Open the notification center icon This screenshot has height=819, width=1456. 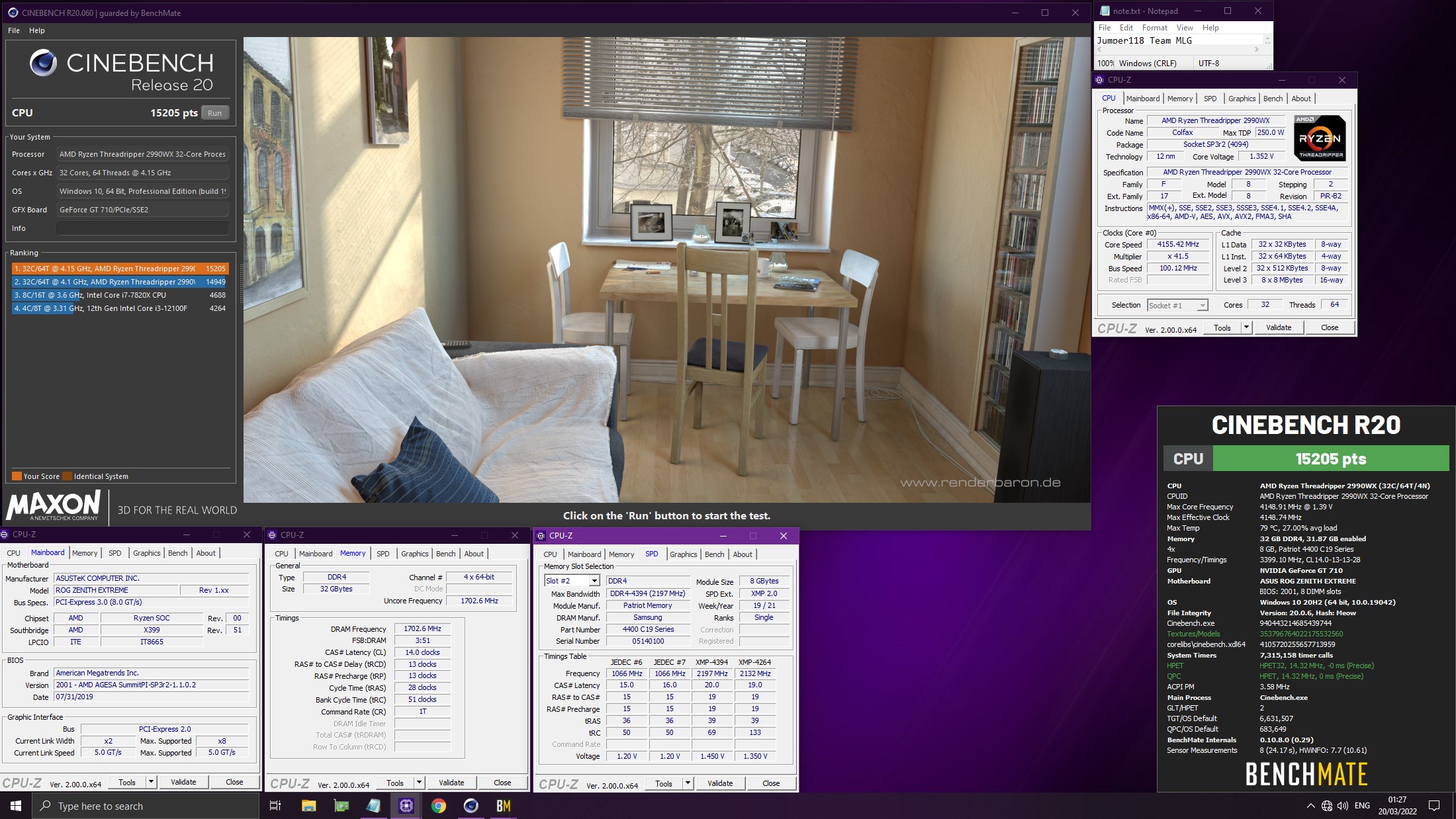[1434, 806]
